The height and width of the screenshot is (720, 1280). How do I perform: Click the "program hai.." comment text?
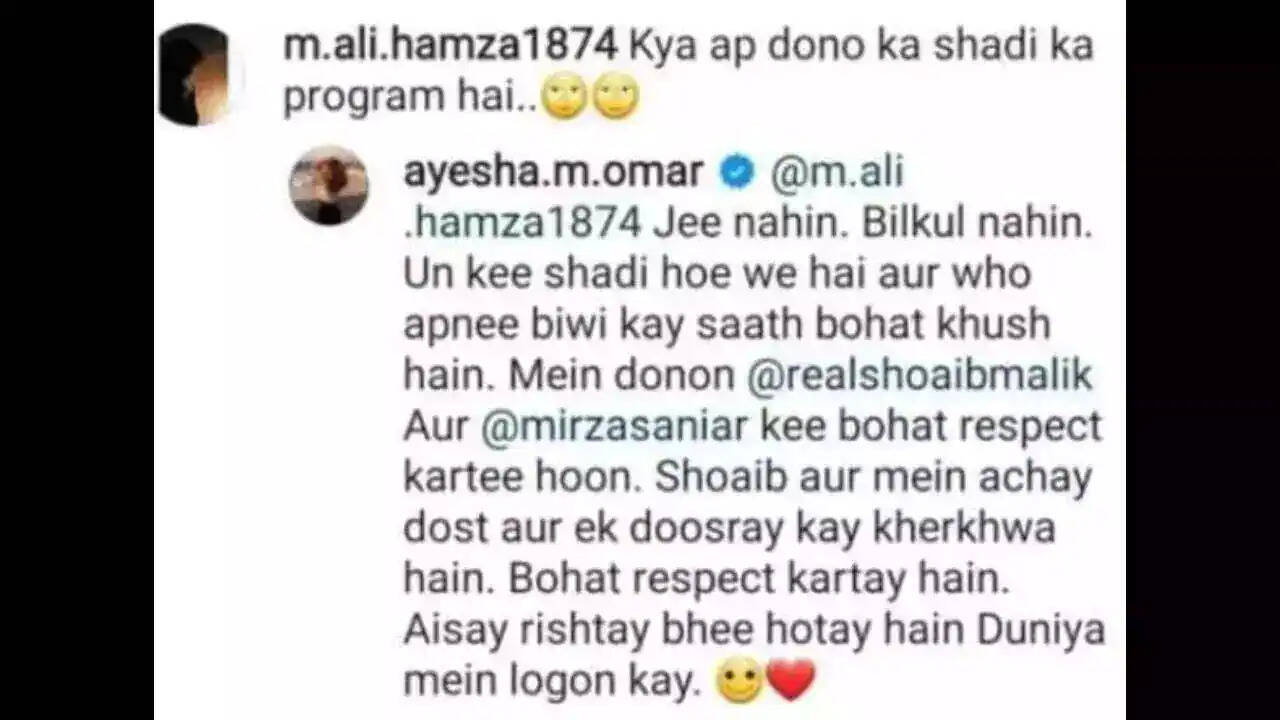(411, 98)
